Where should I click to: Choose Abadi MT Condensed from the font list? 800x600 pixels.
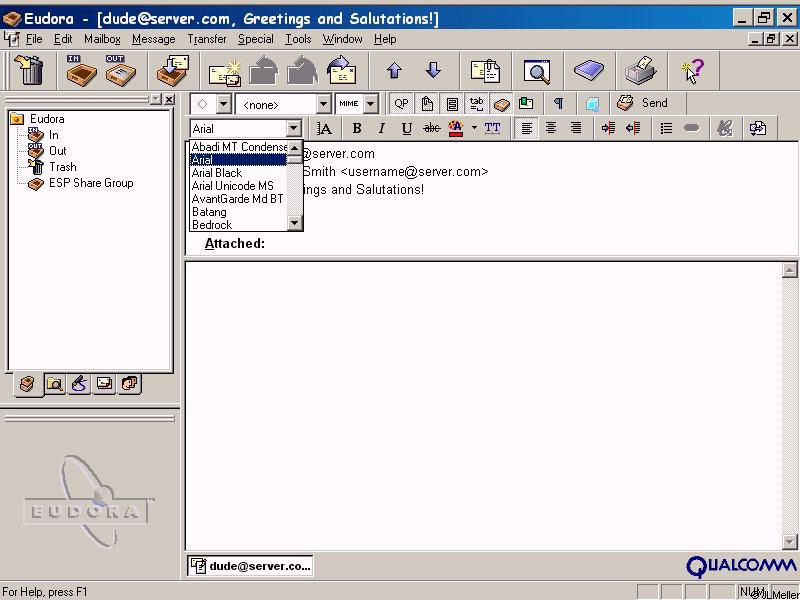238,147
